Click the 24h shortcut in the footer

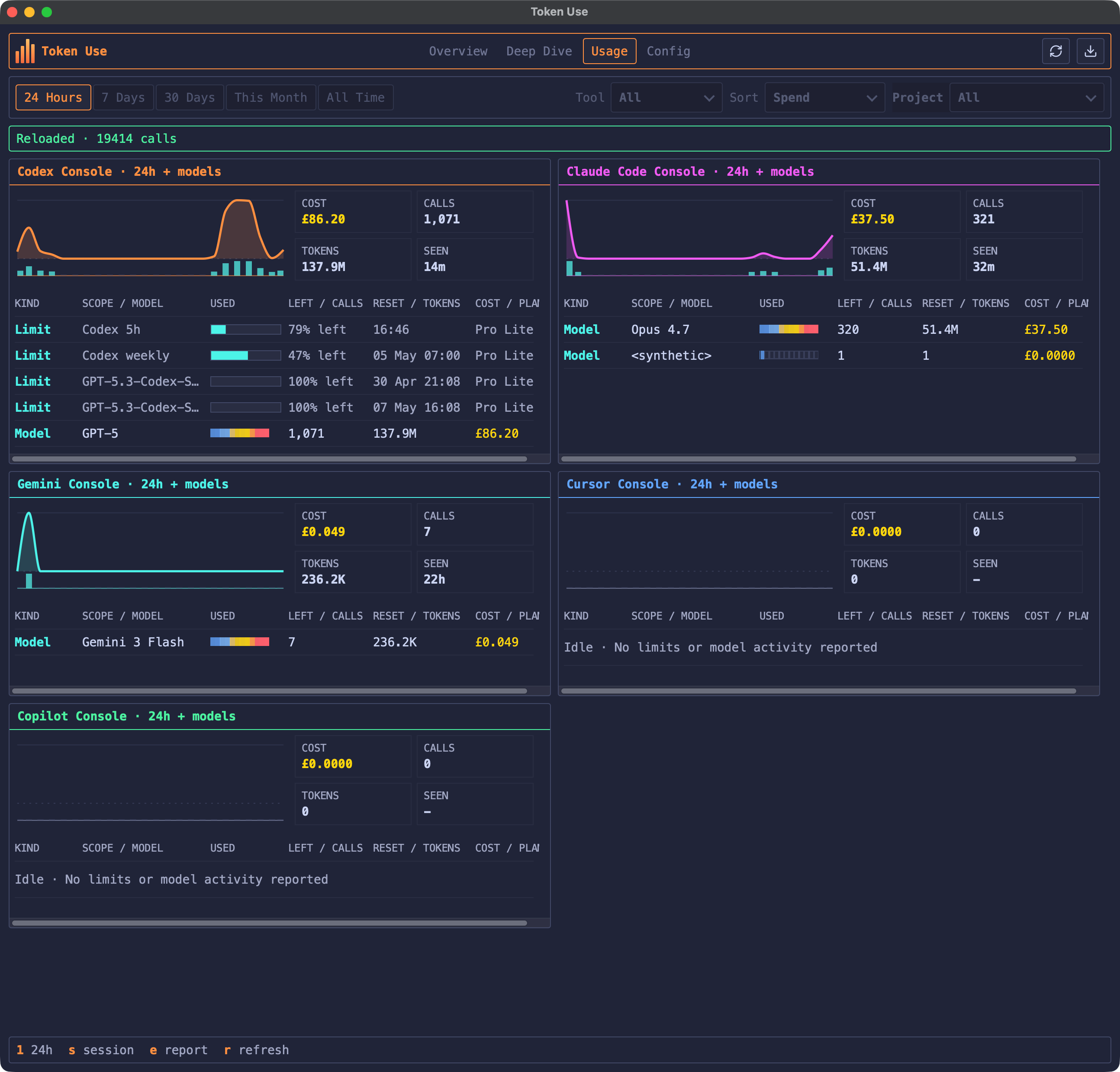pos(34,1050)
